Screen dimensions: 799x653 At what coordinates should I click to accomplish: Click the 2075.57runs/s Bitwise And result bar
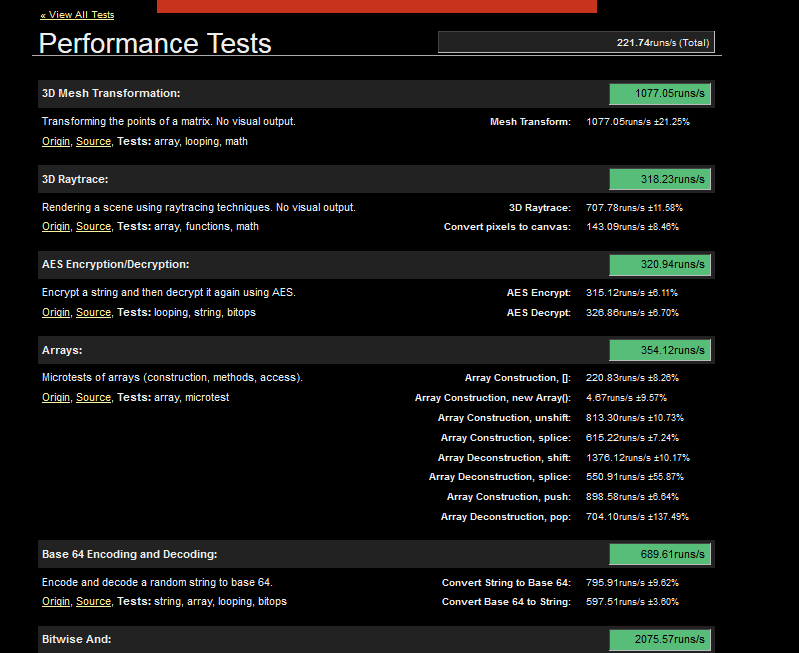(660, 639)
